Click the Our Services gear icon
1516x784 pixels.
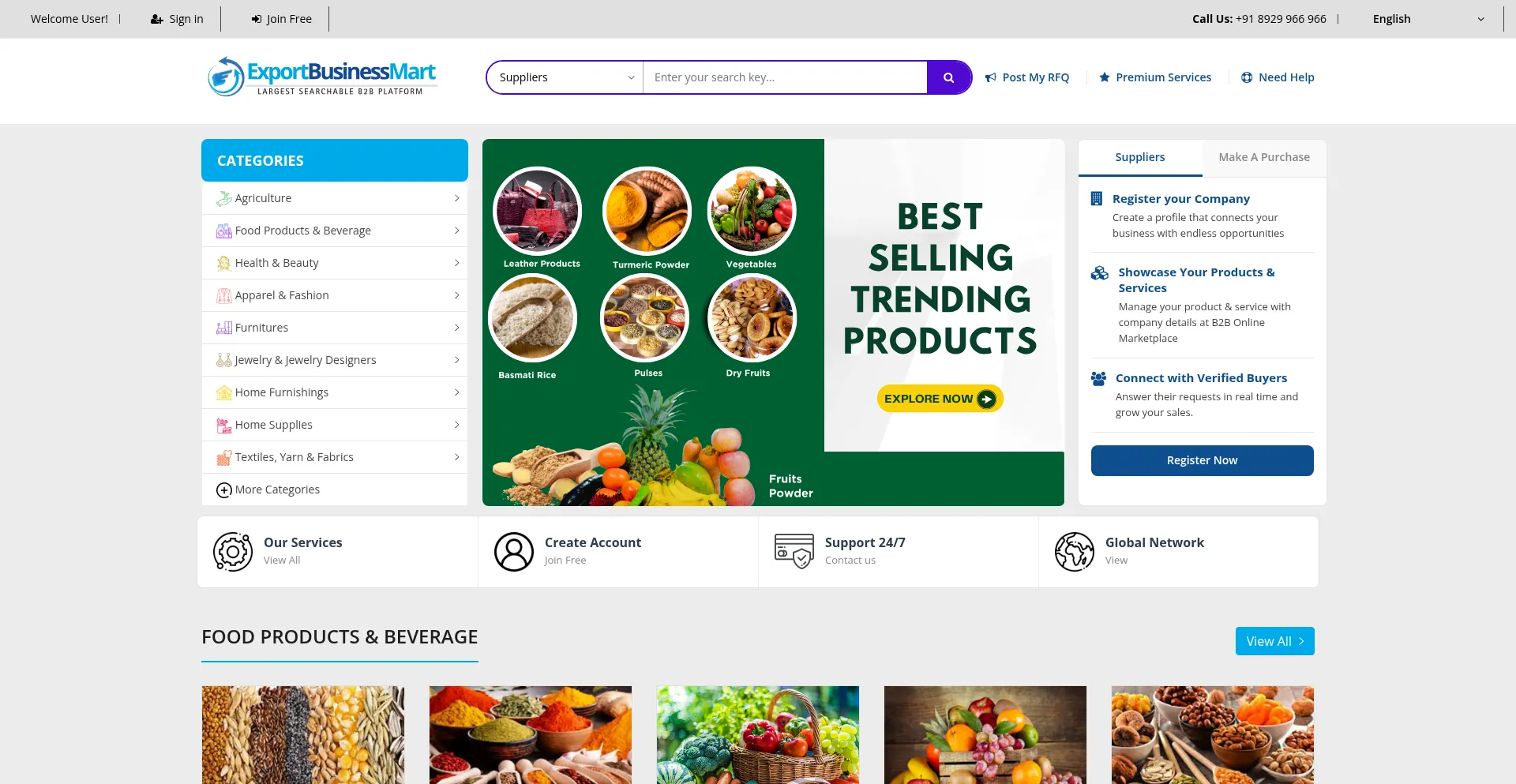(x=233, y=551)
